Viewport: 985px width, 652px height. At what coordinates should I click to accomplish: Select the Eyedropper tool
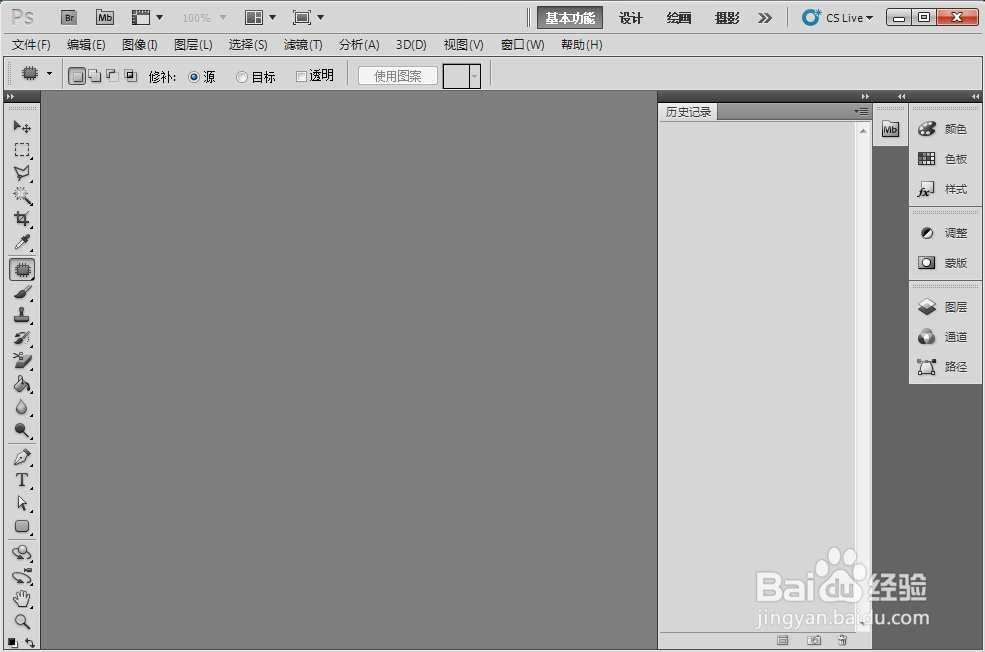click(x=22, y=242)
